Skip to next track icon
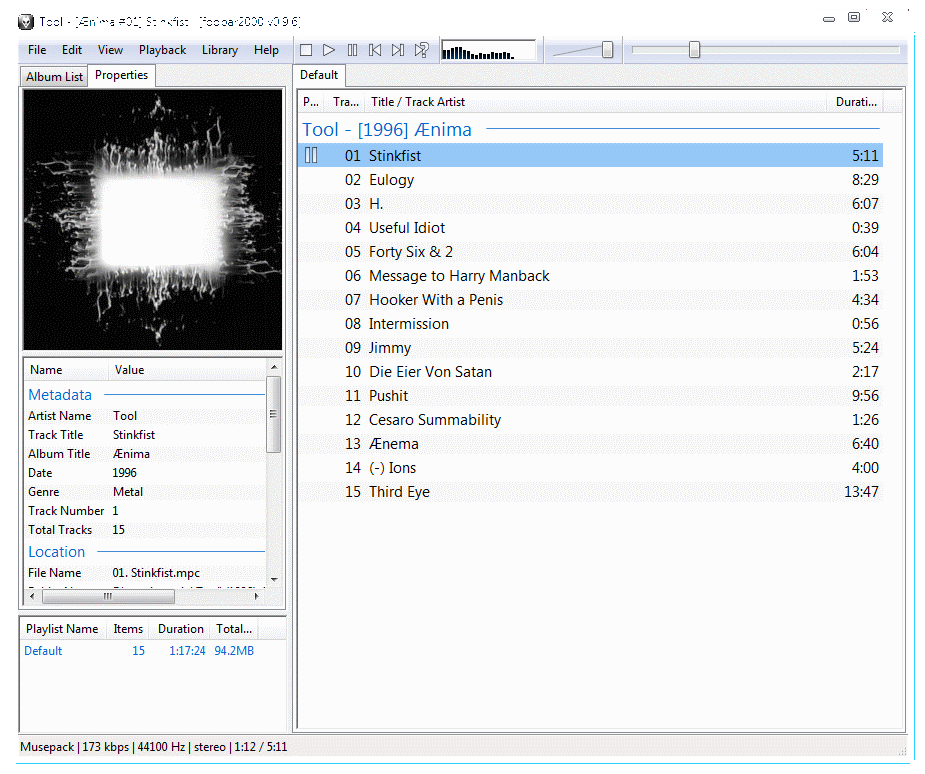The image size is (925, 774). pyautogui.click(x=398, y=50)
